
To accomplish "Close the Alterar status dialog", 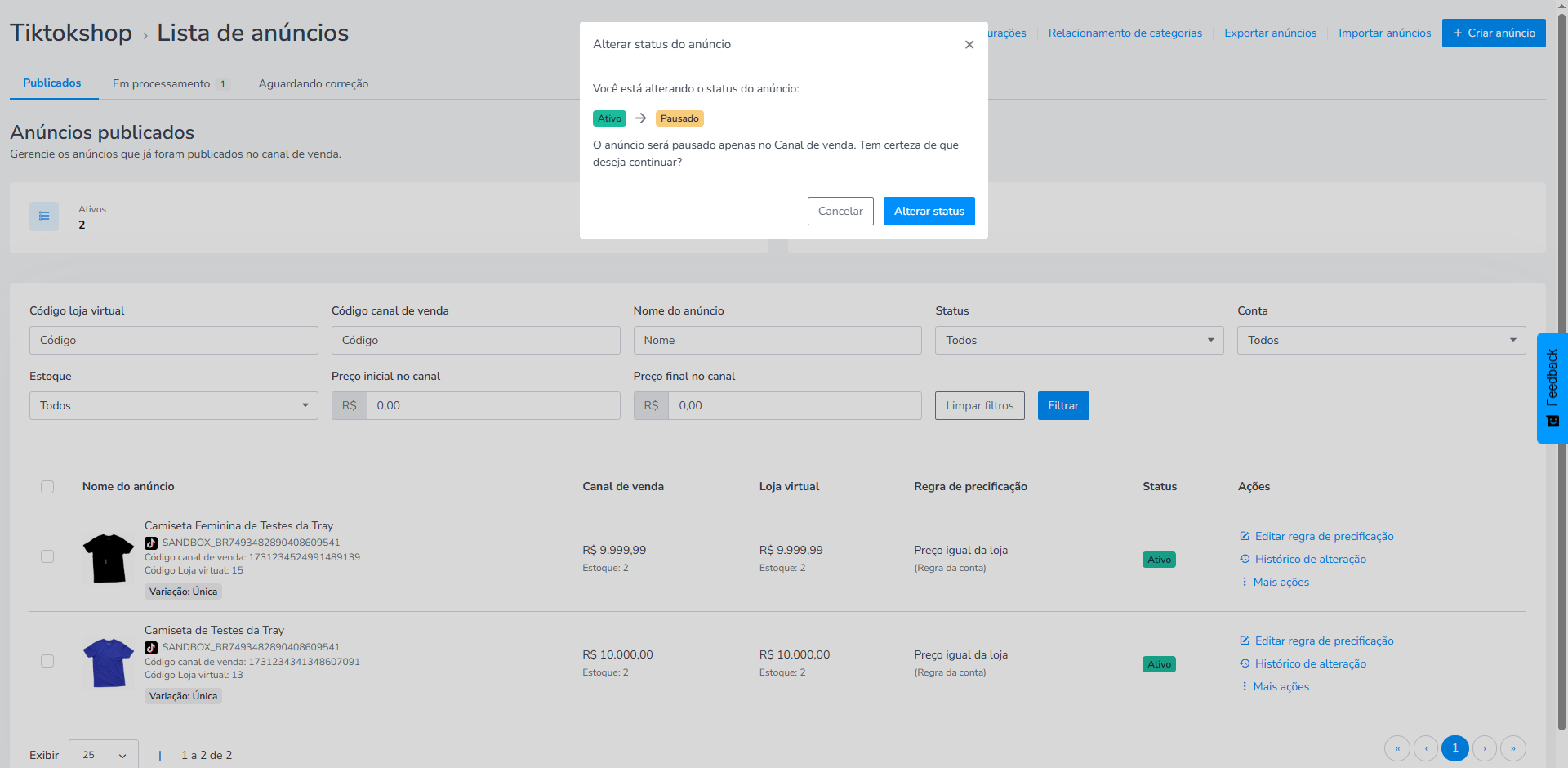I will pos(969,45).
